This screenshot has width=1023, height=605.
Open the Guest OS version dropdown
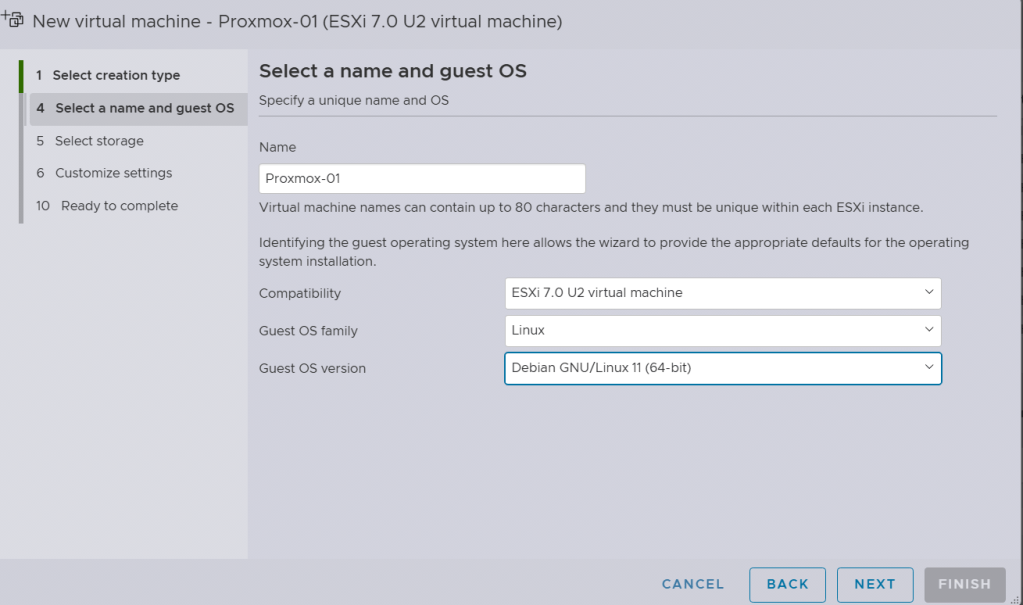point(722,368)
